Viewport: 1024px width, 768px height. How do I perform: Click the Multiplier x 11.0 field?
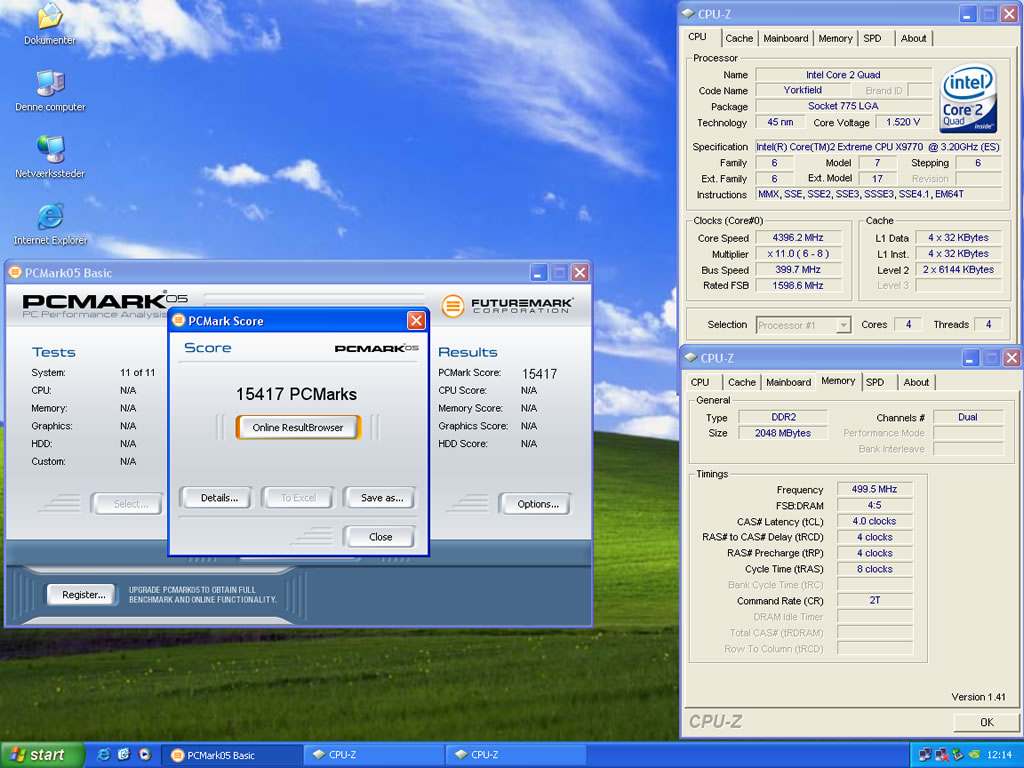click(798, 253)
